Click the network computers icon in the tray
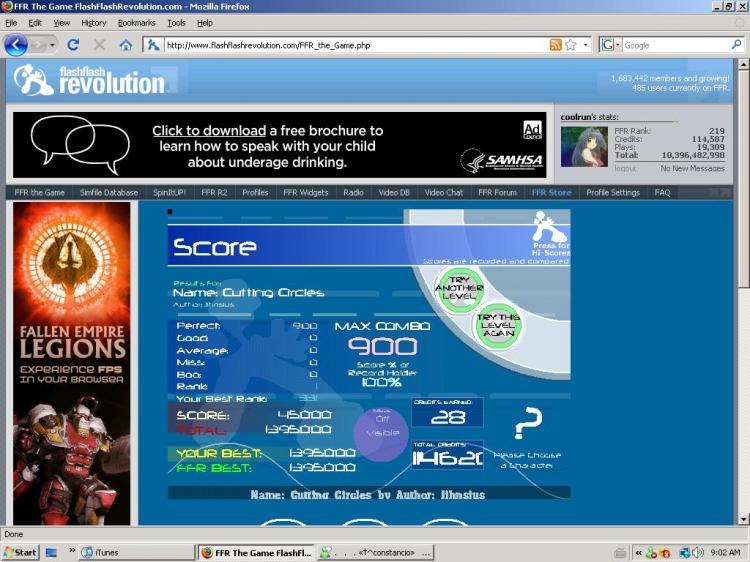Screen dimensions: 750x562 [x=685, y=552]
